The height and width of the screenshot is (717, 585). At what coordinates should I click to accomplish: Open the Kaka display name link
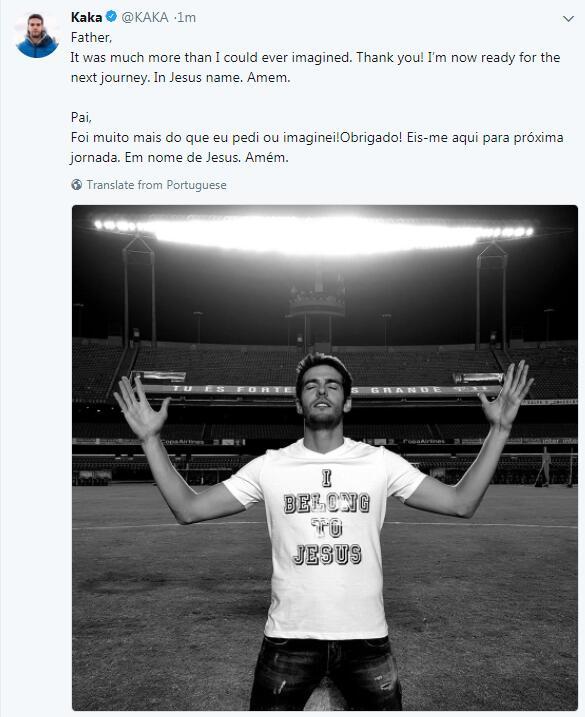pos(86,17)
